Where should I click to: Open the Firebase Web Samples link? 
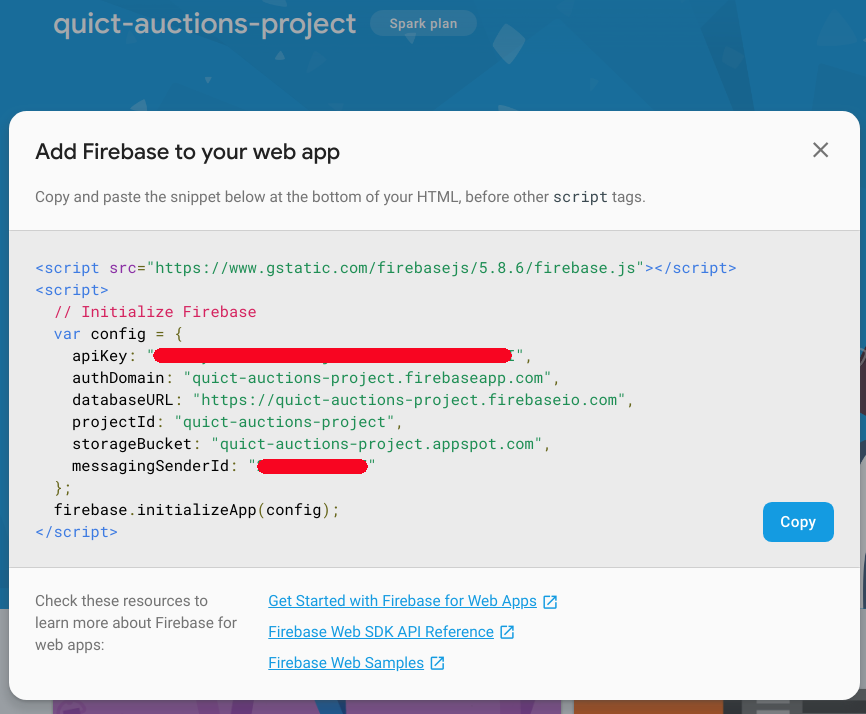tap(346, 663)
